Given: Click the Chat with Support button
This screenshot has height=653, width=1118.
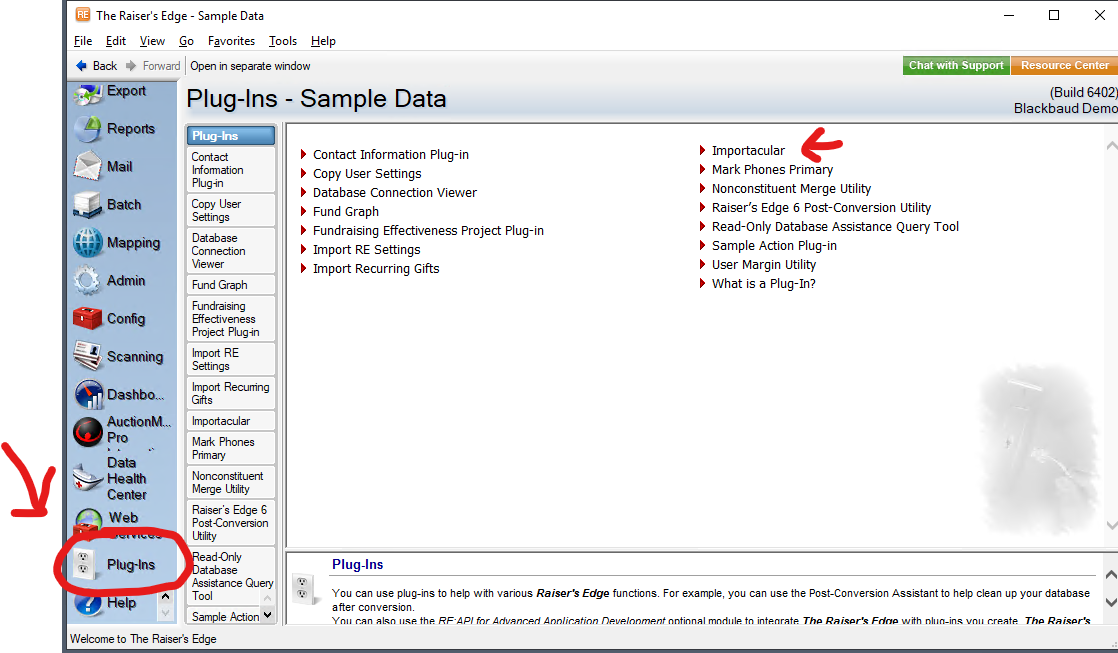Looking at the screenshot, I should coord(956,66).
